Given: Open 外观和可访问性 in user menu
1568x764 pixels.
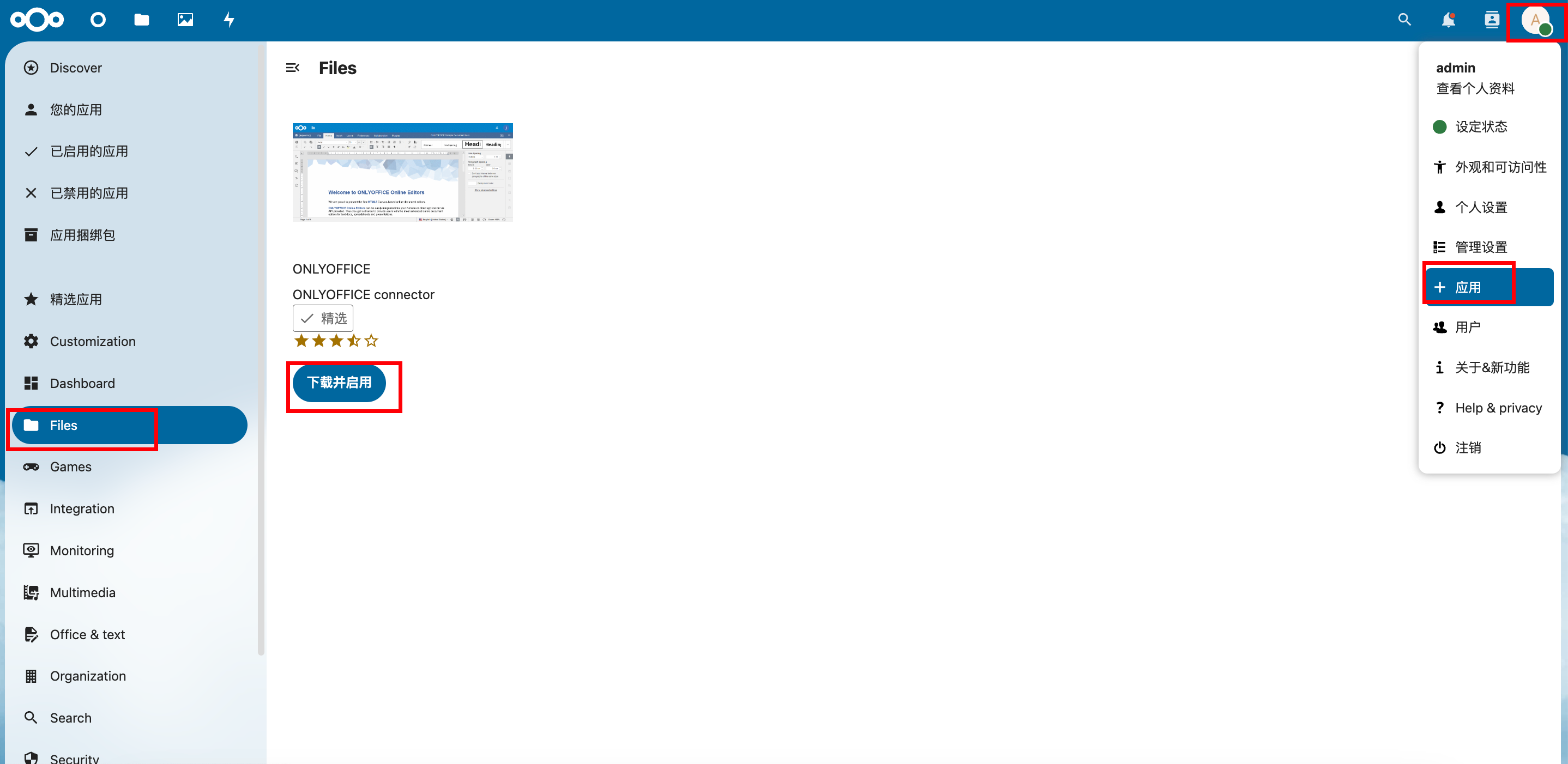Looking at the screenshot, I should (x=1489, y=167).
